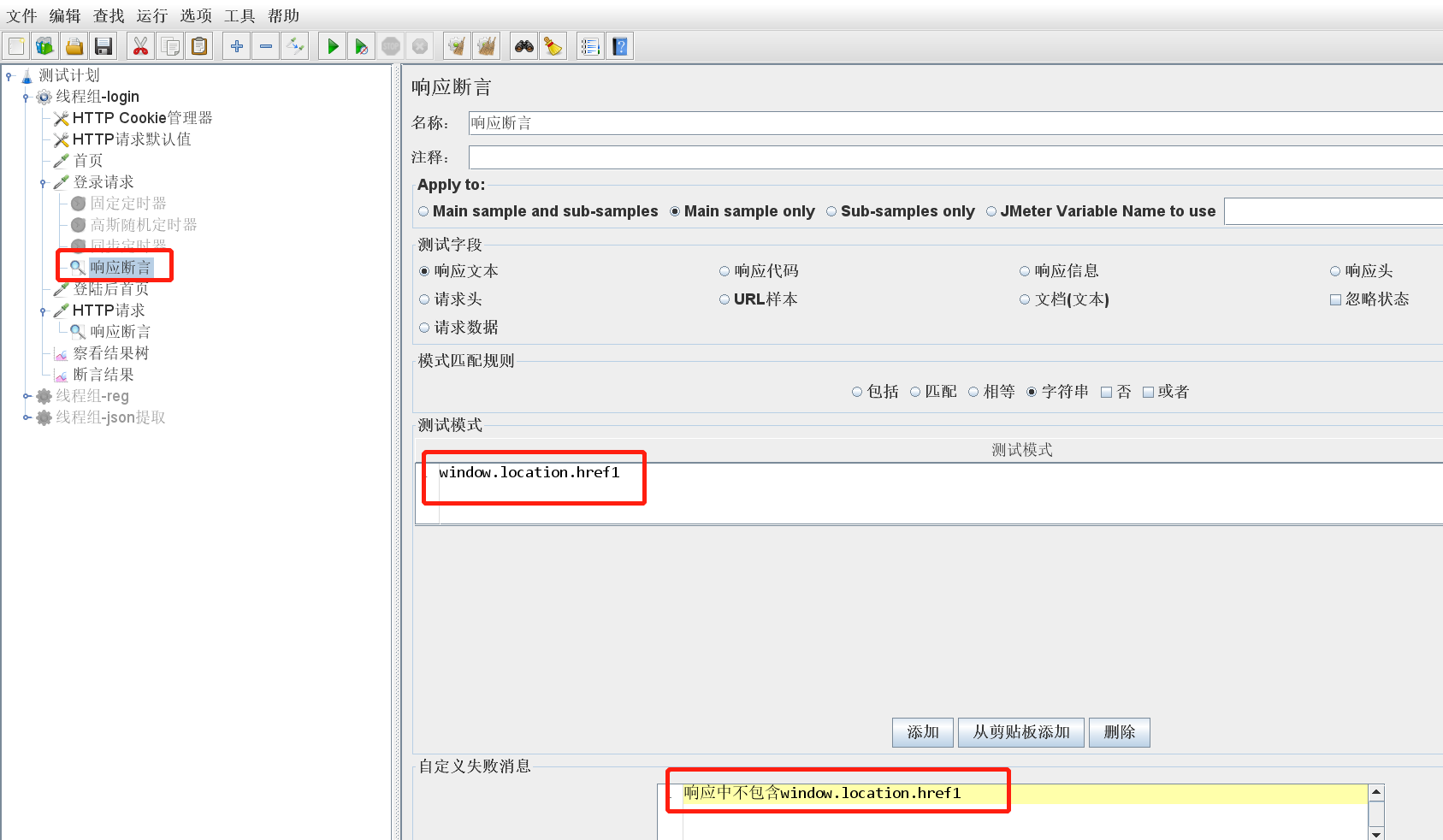Start the test with green play icon

[333, 46]
